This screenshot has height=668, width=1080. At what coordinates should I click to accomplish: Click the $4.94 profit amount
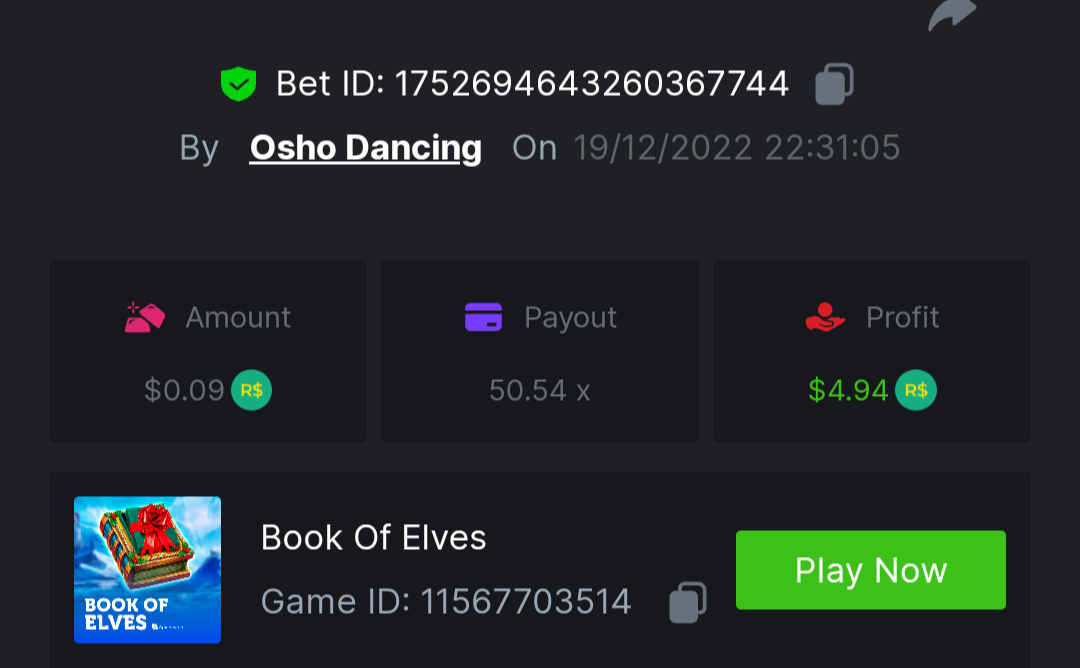point(848,390)
